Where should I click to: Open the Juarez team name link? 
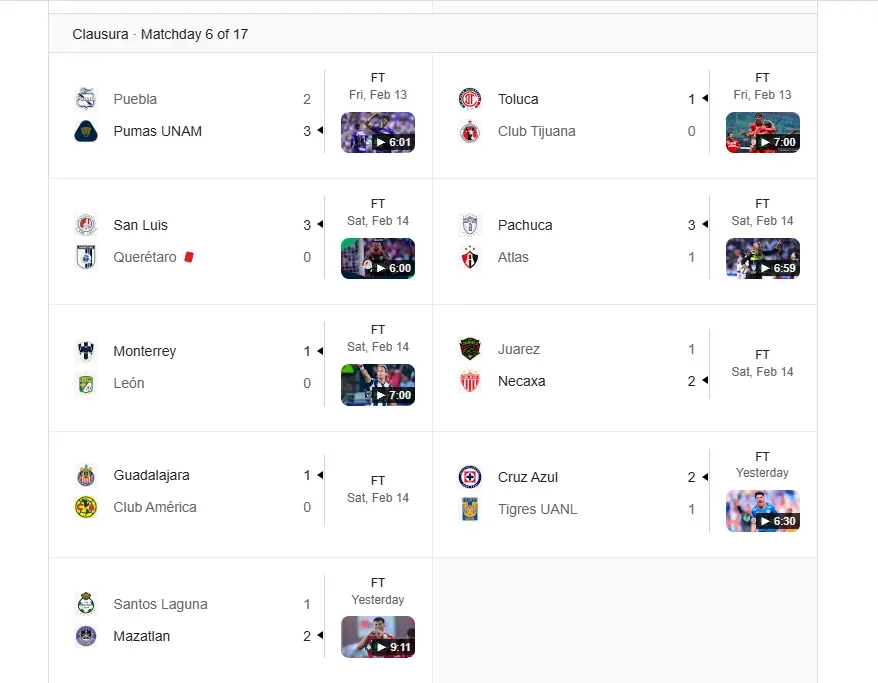[518, 349]
